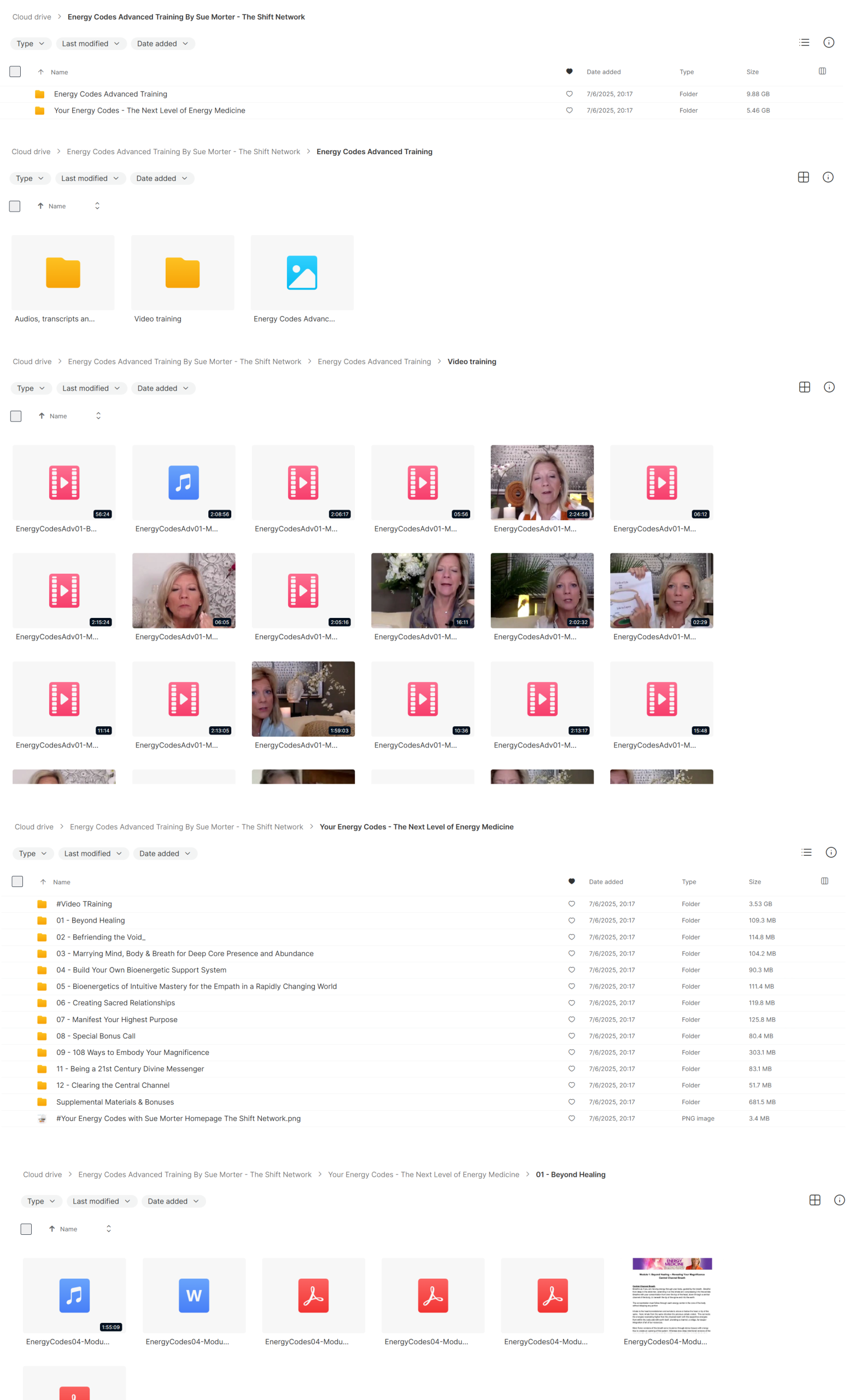The height and width of the screenshot is (1400, 861).
Task: Open the '01 - Beyond Healing' folder row
Action: [423, 920]
